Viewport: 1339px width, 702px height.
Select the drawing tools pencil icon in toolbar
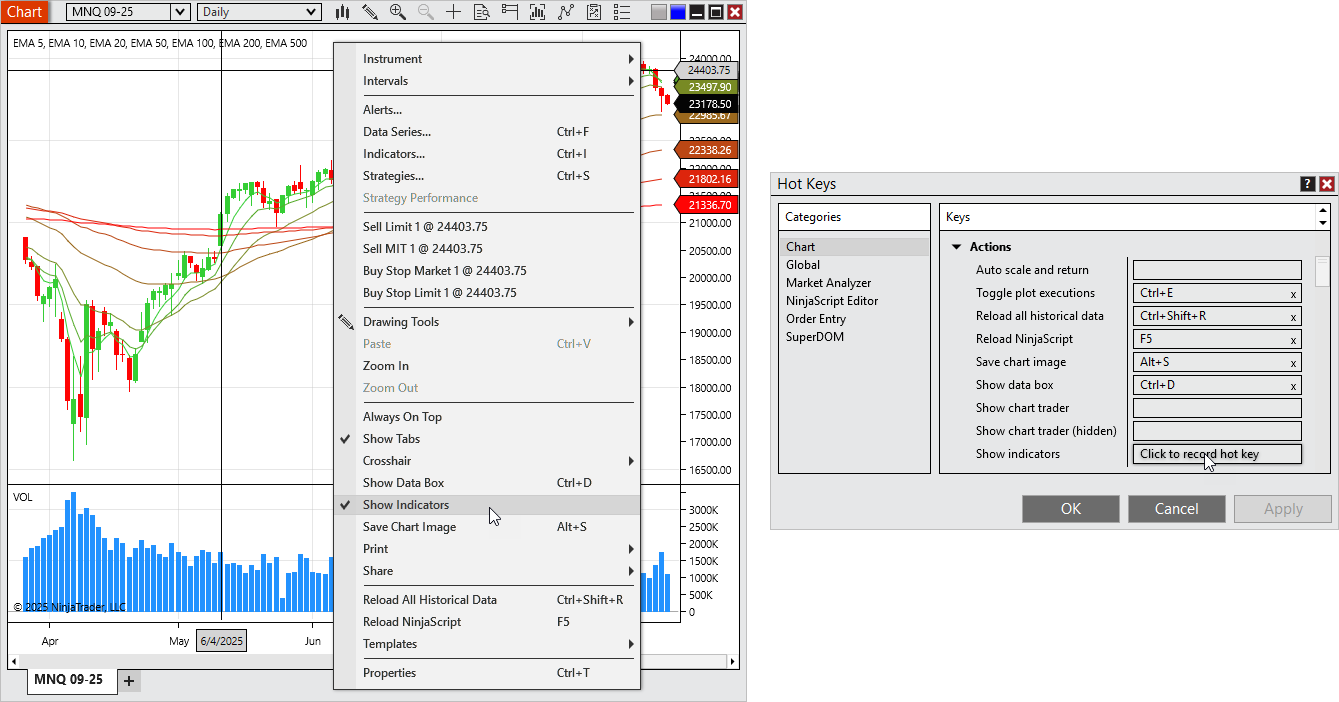pos(370,12)
